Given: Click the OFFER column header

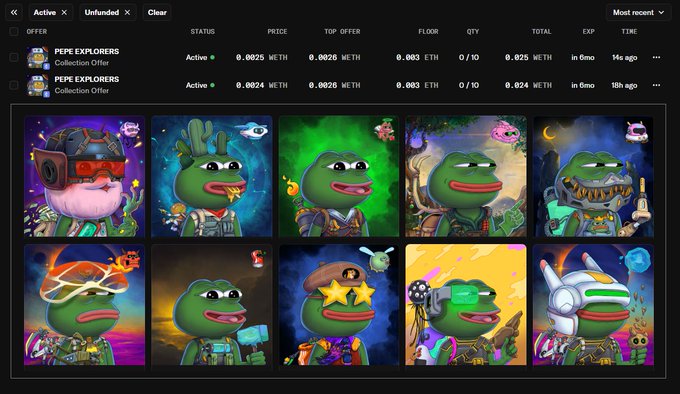Looking at the screenshot, I should 37,32.
